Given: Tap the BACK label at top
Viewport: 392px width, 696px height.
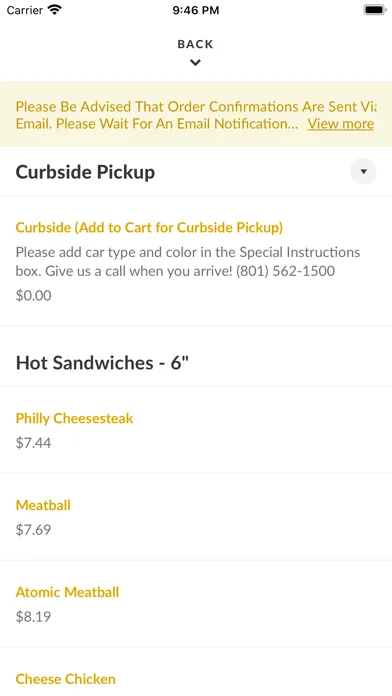Looking at the screenshot, I should tap(195, 44).
